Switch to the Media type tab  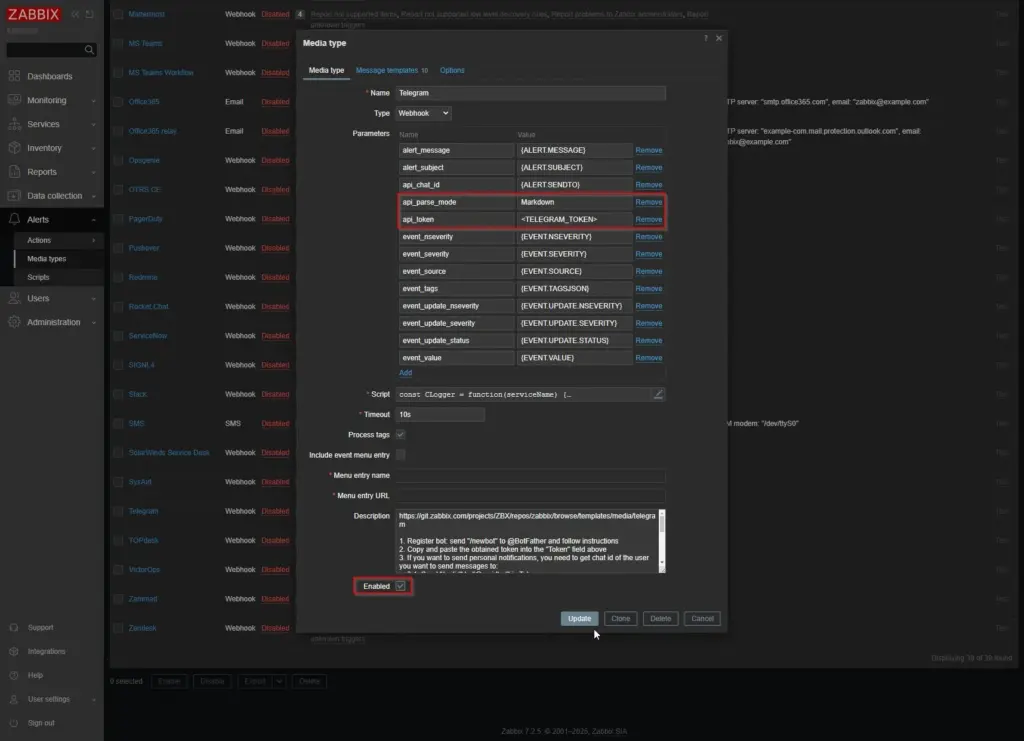327,71
